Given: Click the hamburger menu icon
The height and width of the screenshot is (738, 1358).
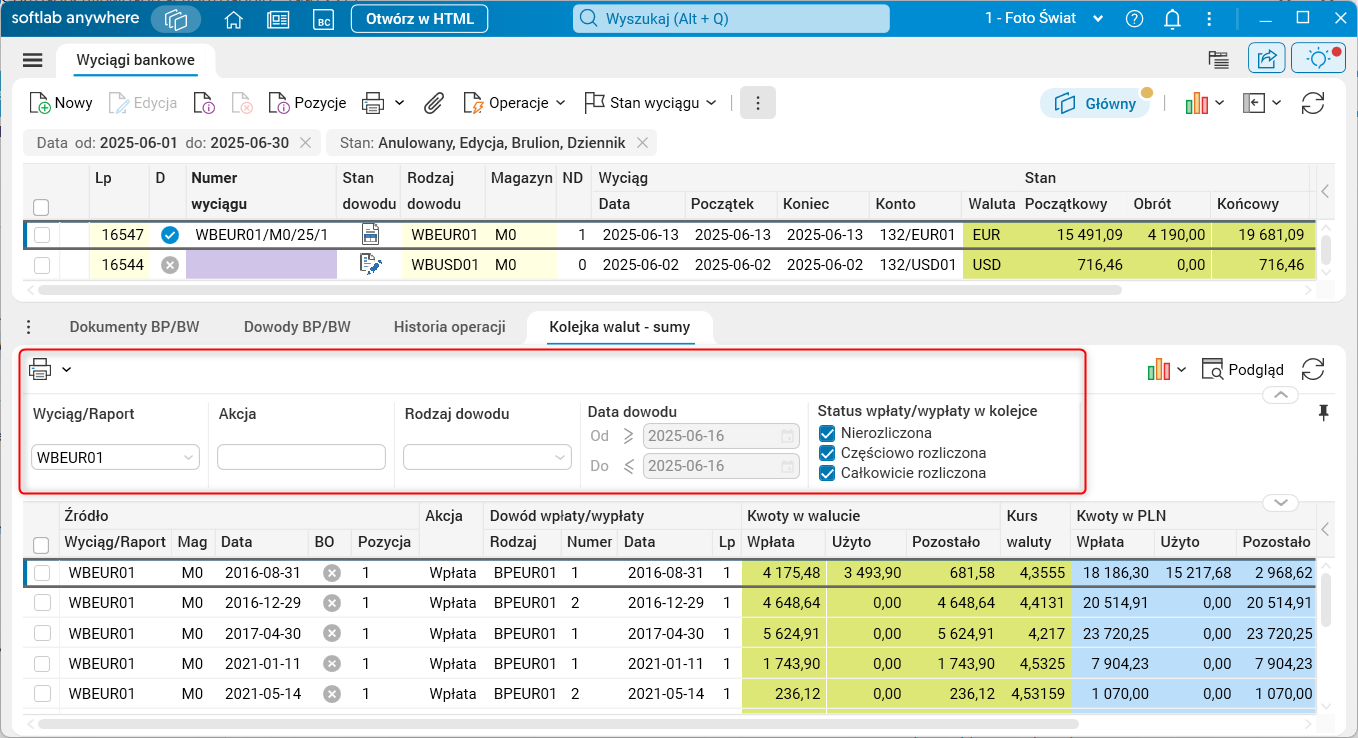Looking at the screenshot, I should tap(33, 60).
